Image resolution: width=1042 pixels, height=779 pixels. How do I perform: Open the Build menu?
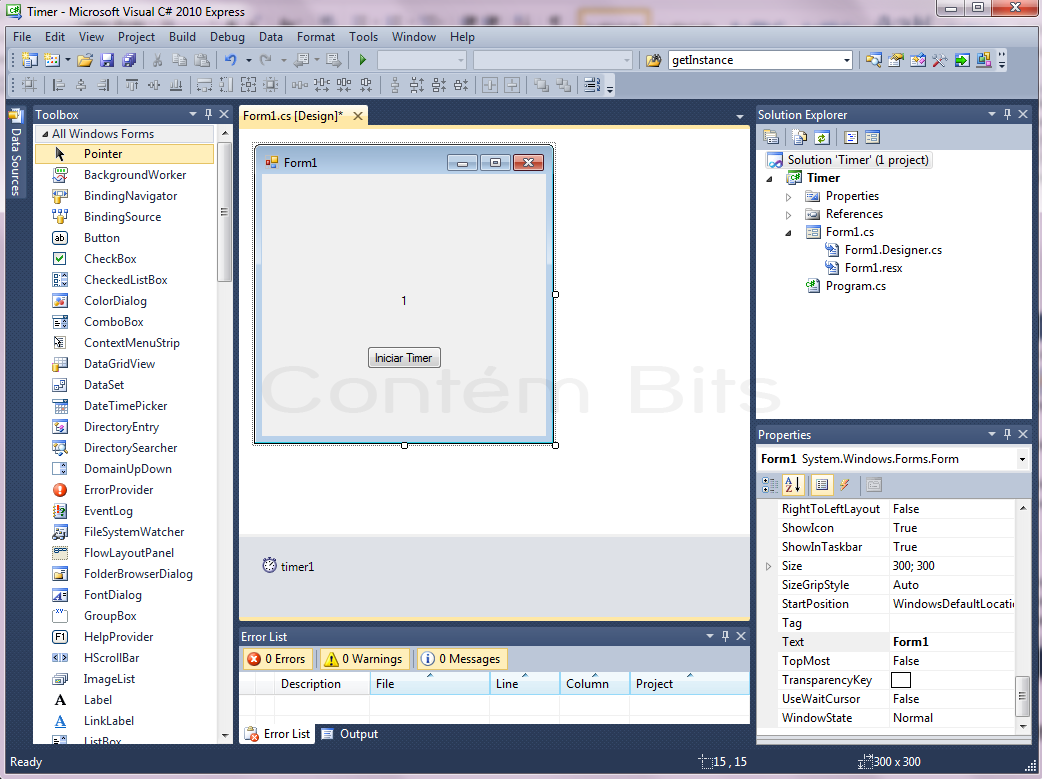[182, 37]
